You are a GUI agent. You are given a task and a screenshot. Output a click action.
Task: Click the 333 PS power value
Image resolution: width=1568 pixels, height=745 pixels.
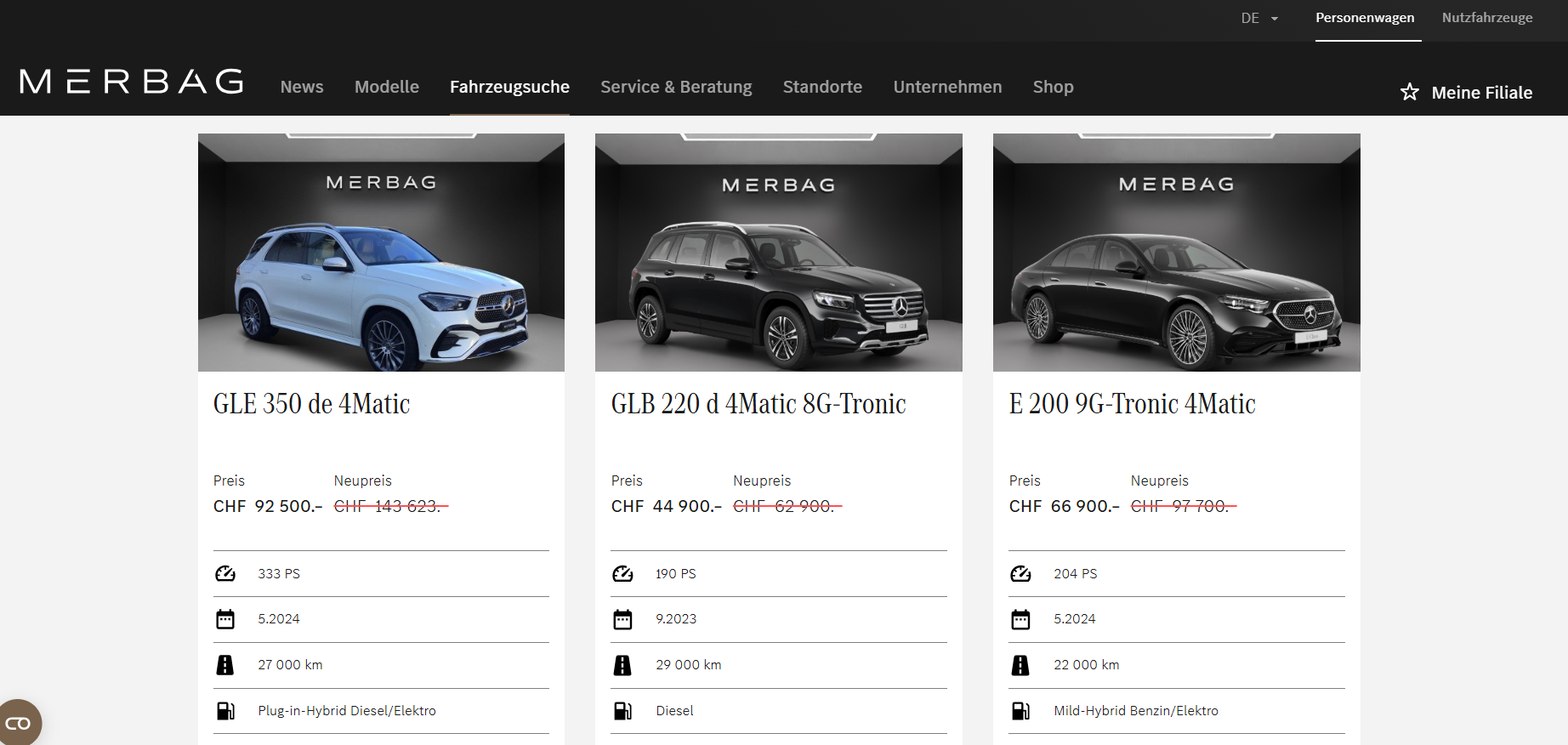[279, 574]
